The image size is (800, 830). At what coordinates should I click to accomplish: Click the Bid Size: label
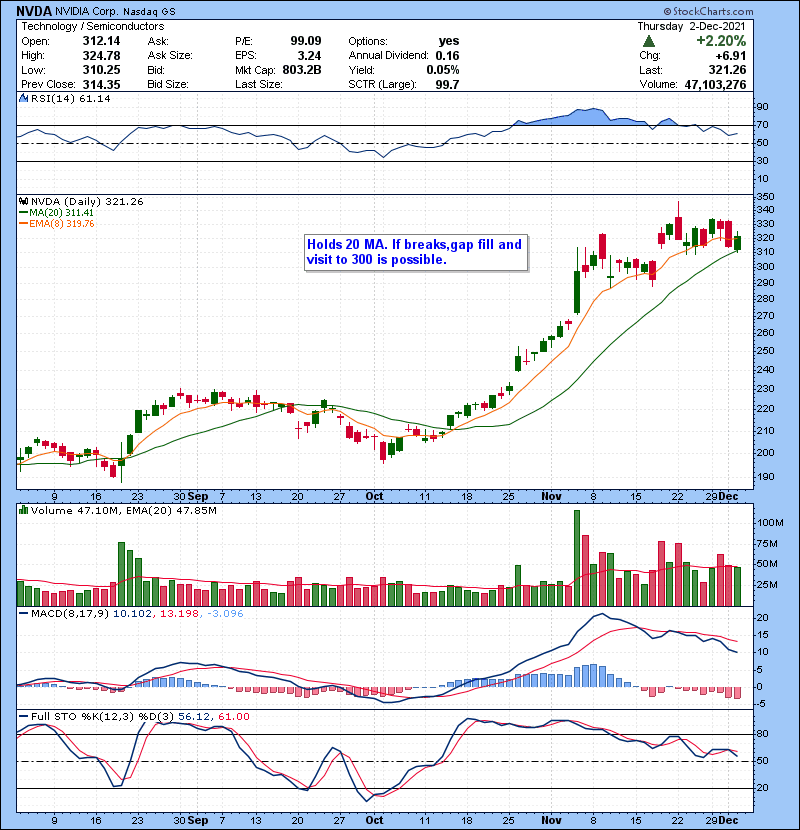click(x=168, y=85)
